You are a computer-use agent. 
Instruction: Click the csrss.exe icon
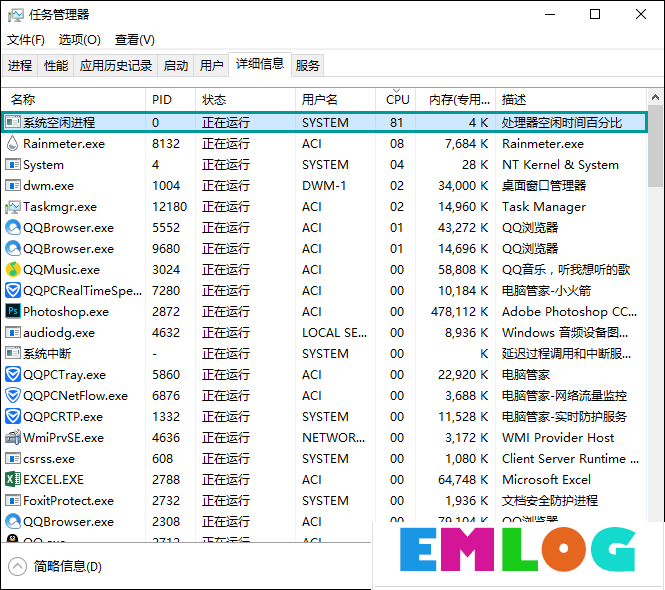(13, 459)
